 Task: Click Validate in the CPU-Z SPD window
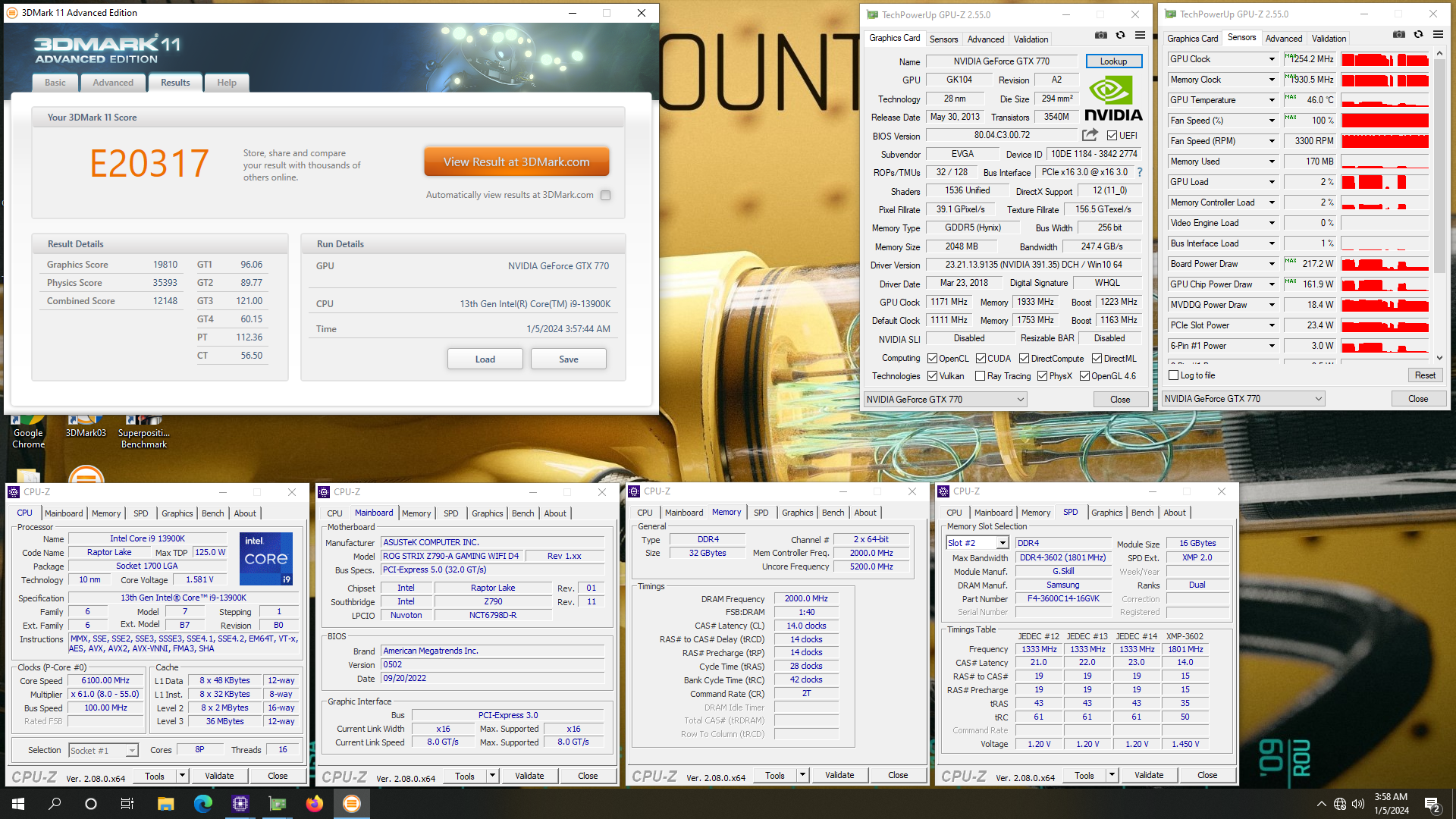click(x=1149, y=775)
